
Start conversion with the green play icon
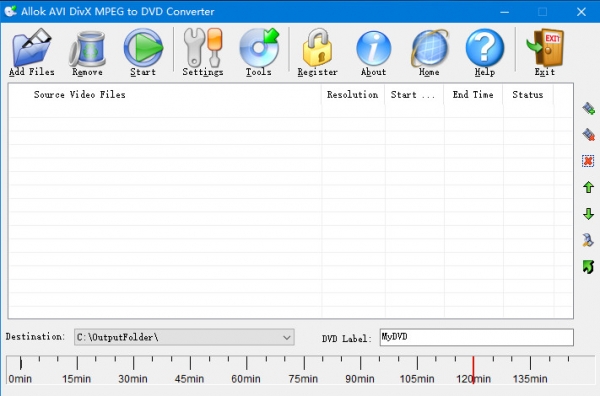coord(143,52)
